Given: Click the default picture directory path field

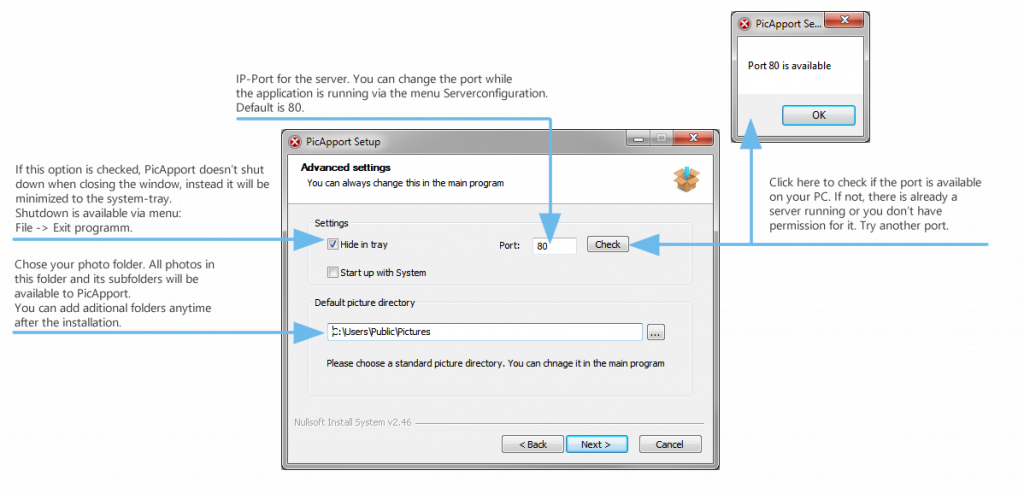Looking at the screenshot, I should 485,332.
